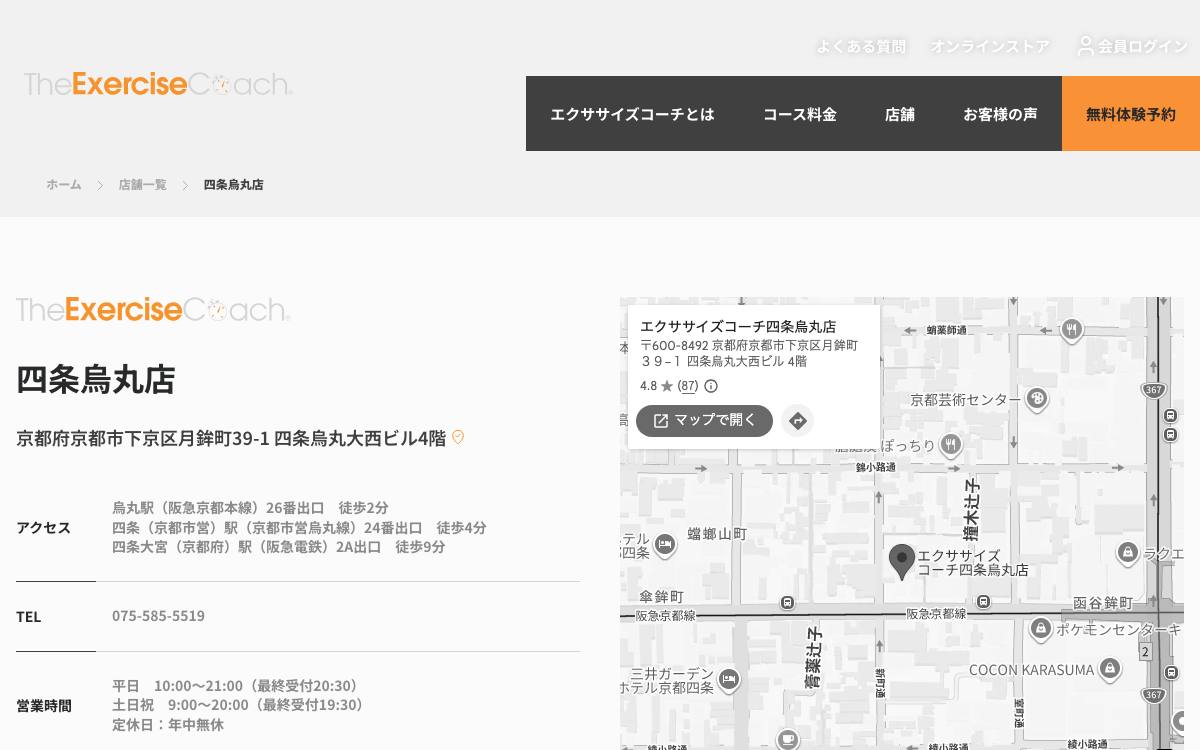Click store address text 月鉾町39-1

[231, 438]
